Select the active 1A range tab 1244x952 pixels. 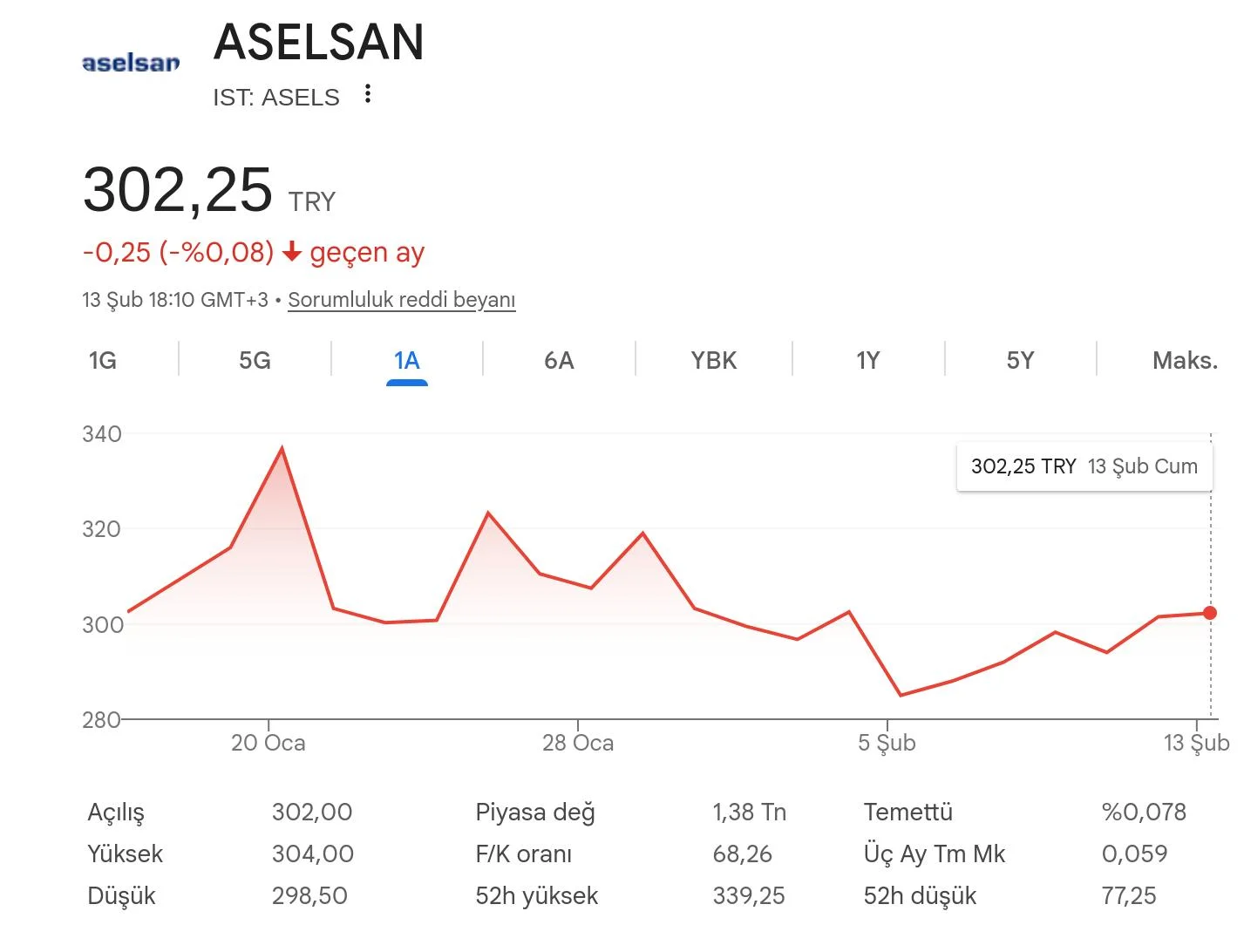[x=406, y=360]
